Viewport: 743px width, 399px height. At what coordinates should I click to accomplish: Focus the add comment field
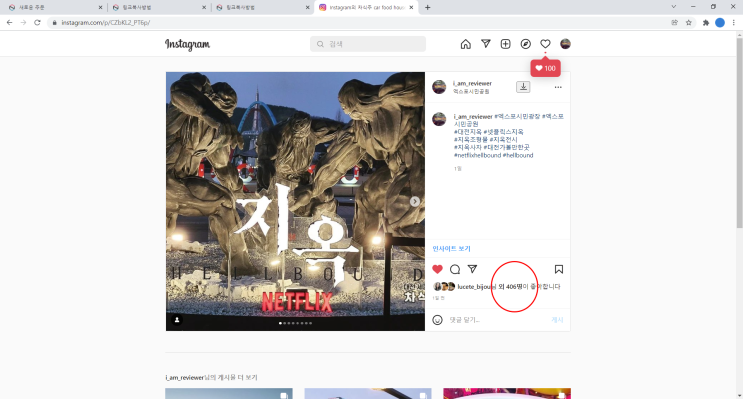(x=498, y=320)
